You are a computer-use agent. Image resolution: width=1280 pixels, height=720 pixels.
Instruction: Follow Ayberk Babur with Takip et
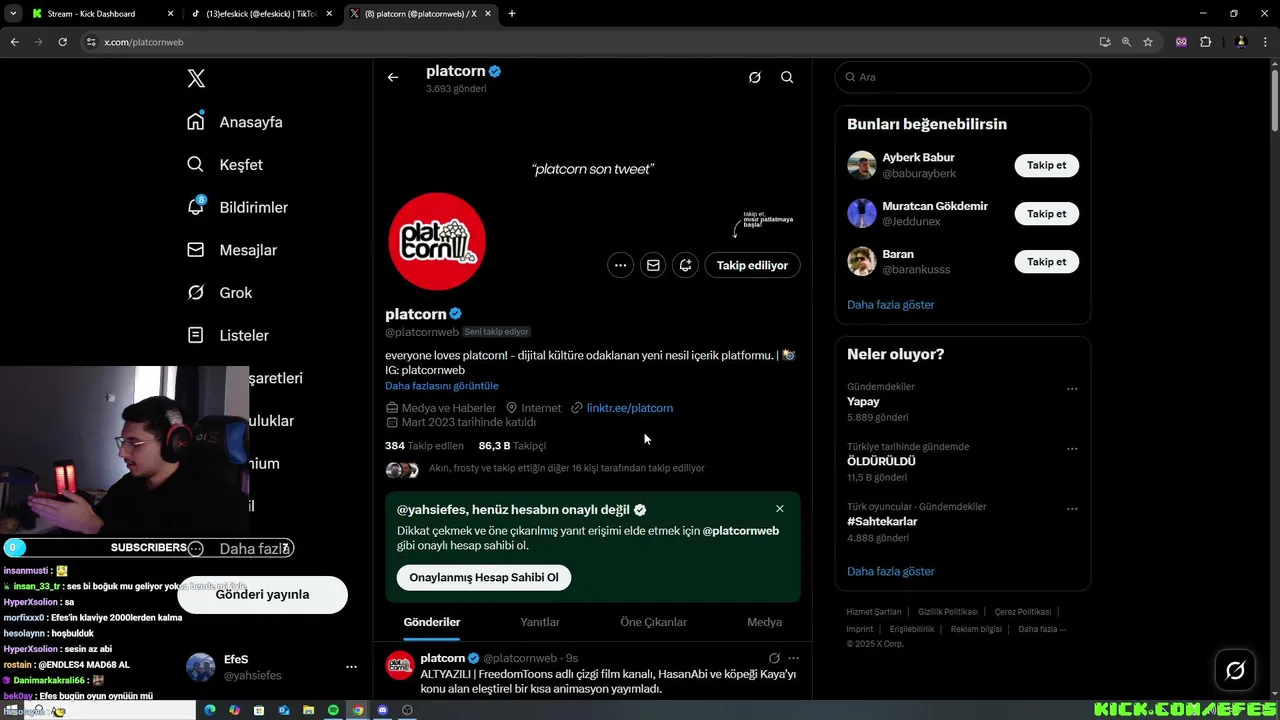coord(1047,165)
